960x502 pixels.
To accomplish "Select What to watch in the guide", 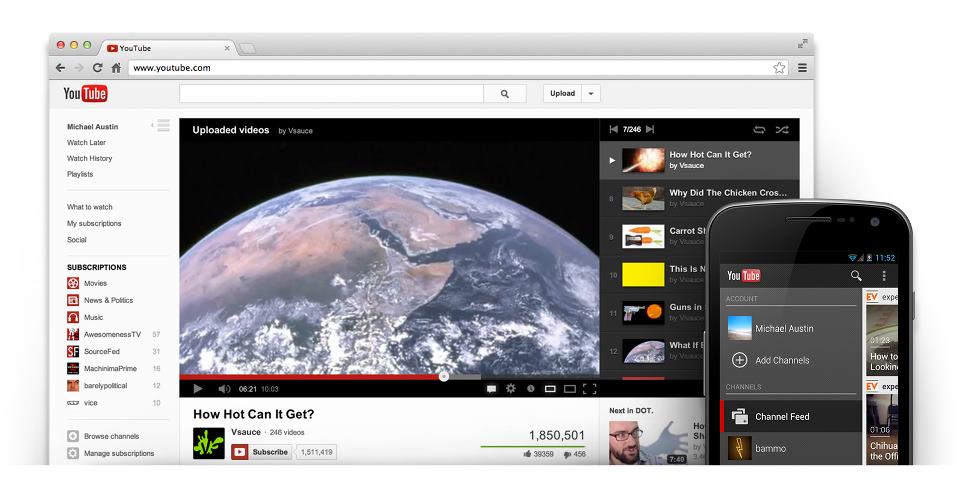I will click(x=89, y=207).
